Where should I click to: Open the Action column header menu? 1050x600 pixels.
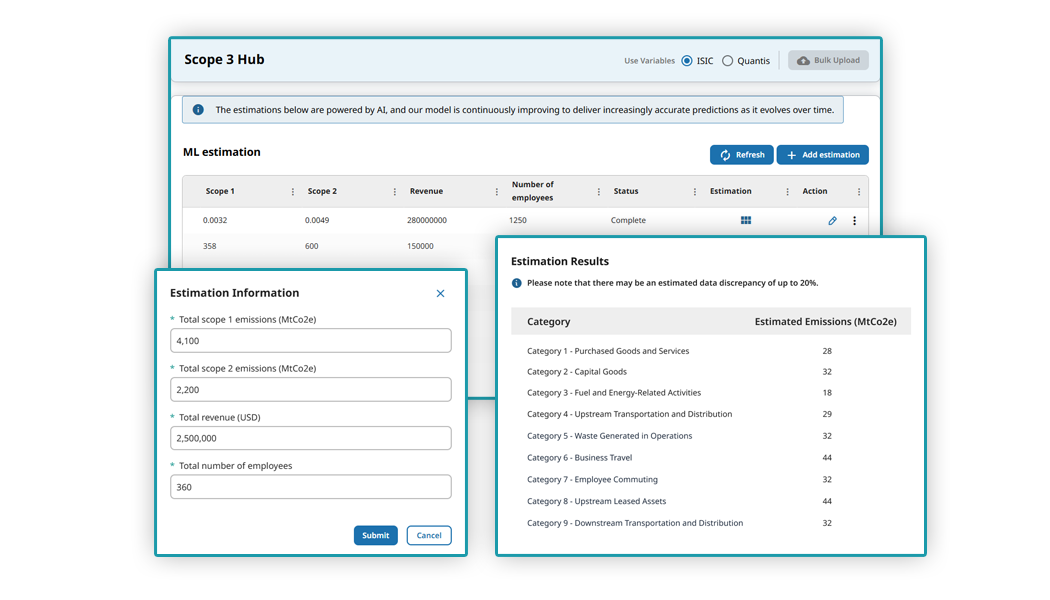pos(860,191)
